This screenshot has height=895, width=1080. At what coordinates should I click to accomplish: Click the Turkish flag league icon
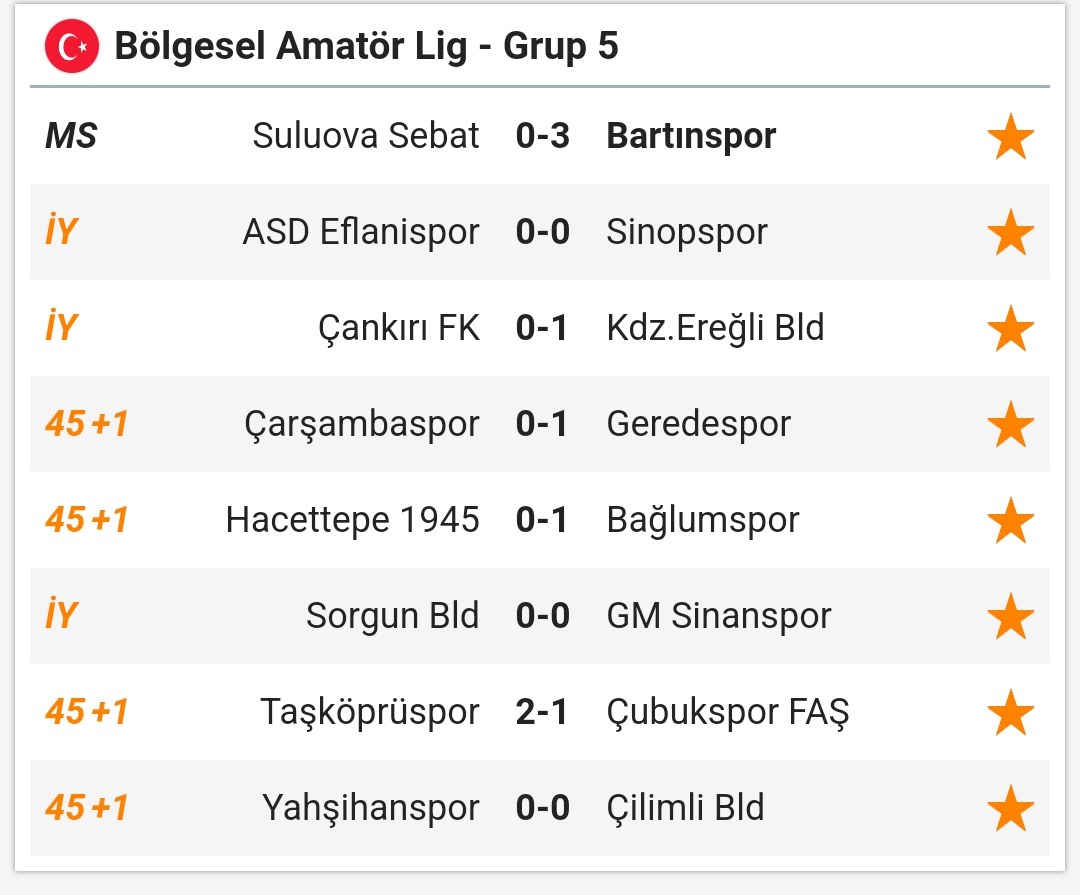point(72,46)
